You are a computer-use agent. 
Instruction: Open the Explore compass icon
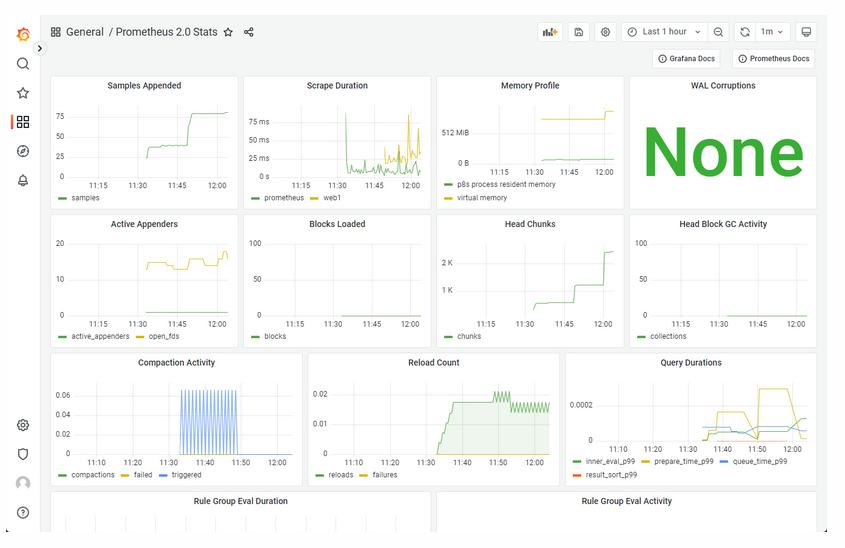(x=23, y=151)
